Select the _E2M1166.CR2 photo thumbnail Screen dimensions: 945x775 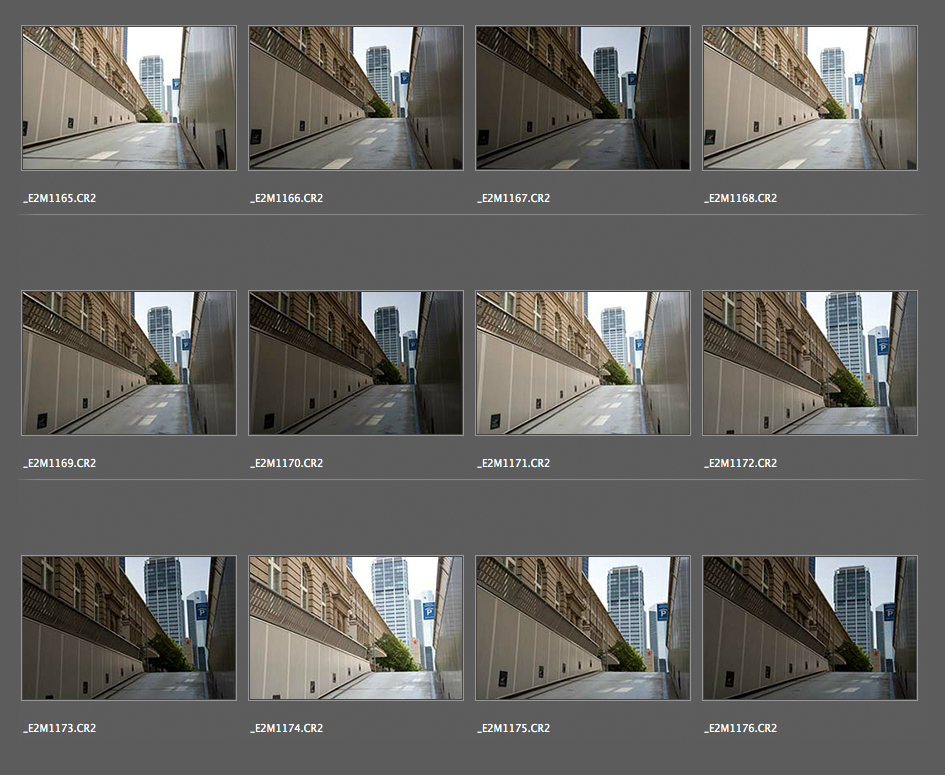[x=356, y=98]
